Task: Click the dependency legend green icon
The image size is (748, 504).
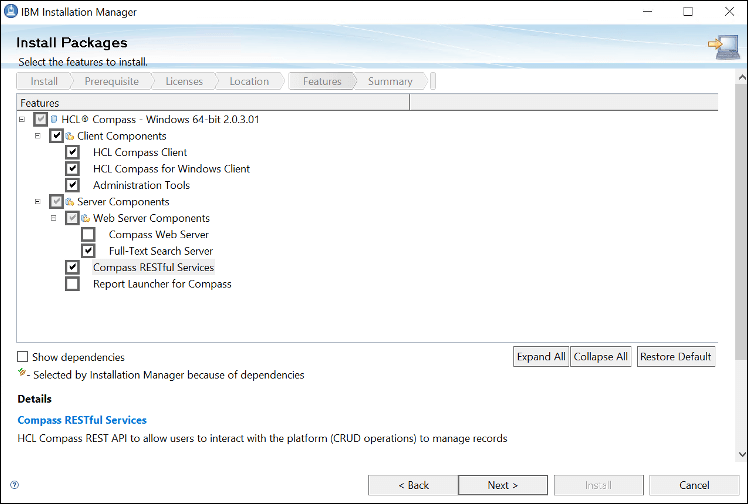Action: [22, 372]
